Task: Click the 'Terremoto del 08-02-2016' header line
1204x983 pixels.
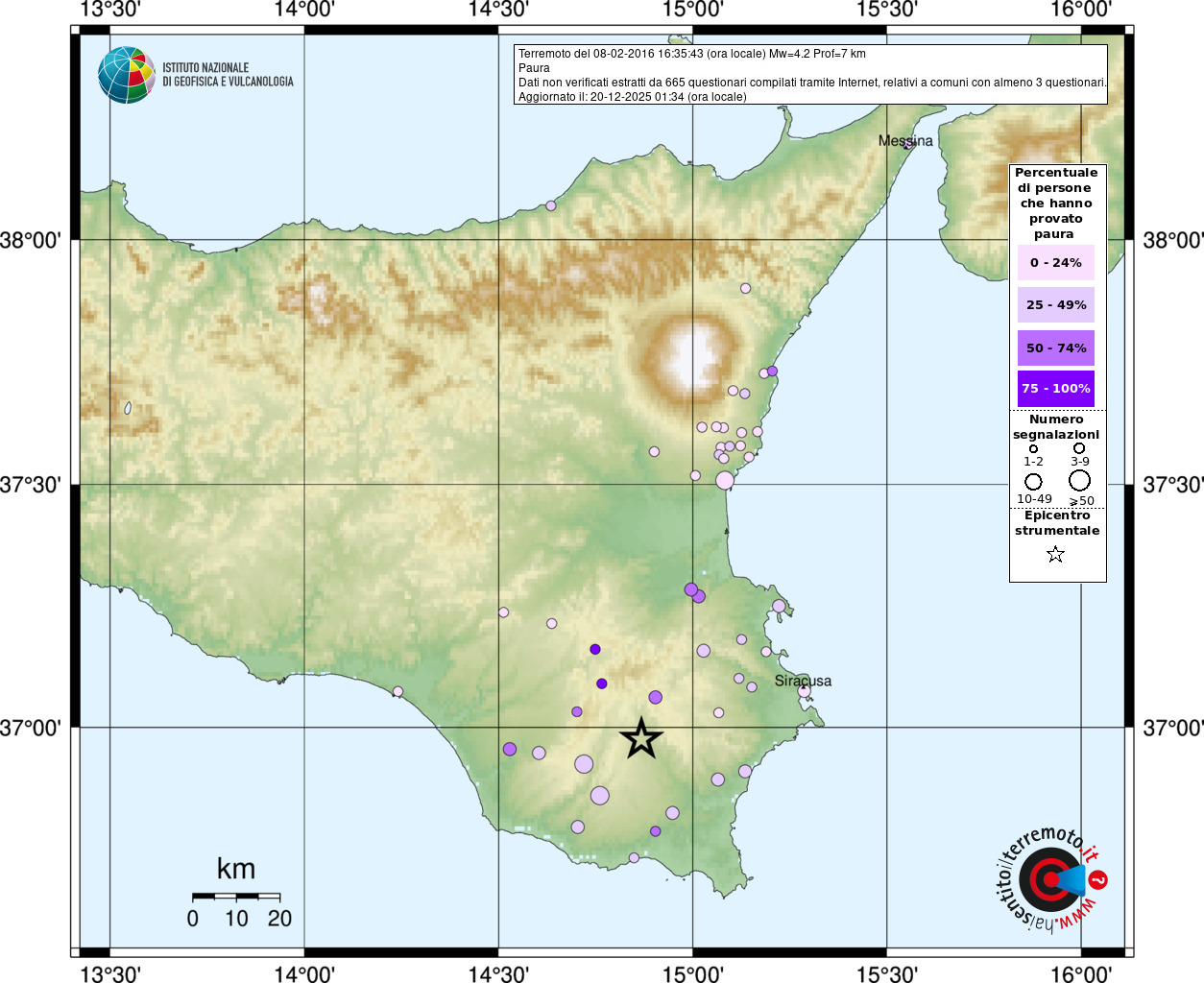Action: pyautogui.click(x=692, y=54)
